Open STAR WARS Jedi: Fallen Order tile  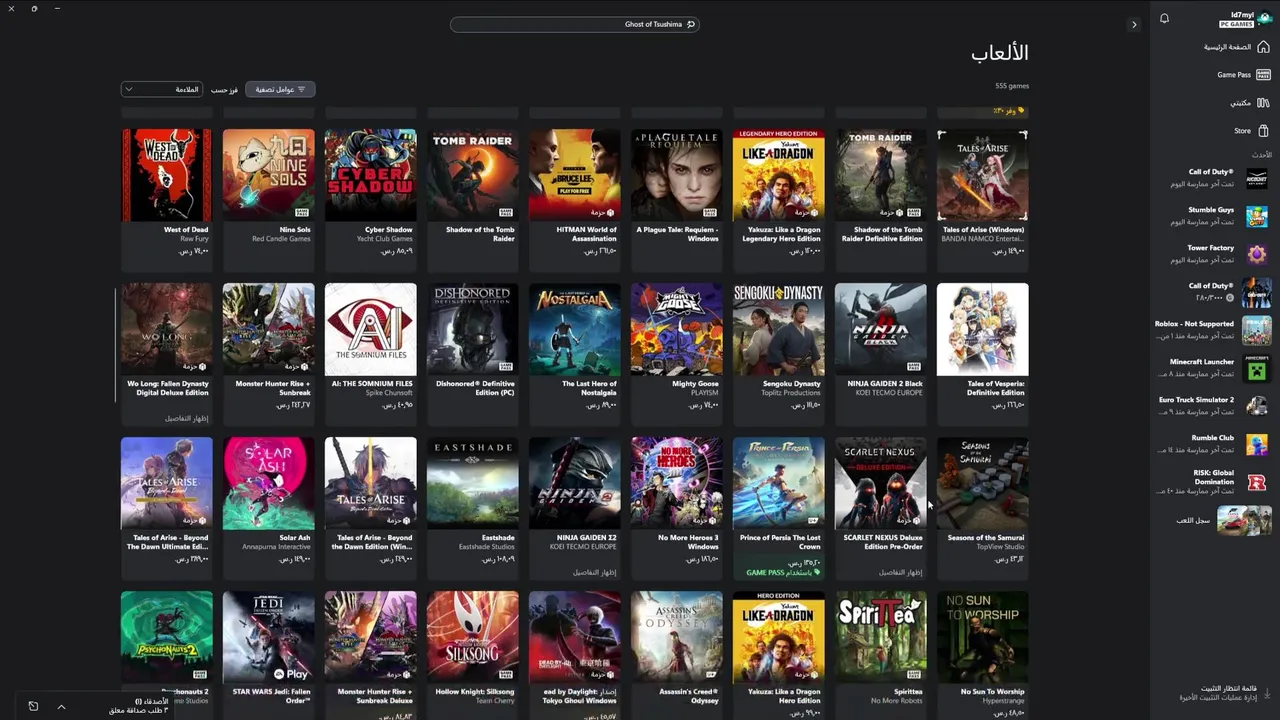[x=269, y=655]
